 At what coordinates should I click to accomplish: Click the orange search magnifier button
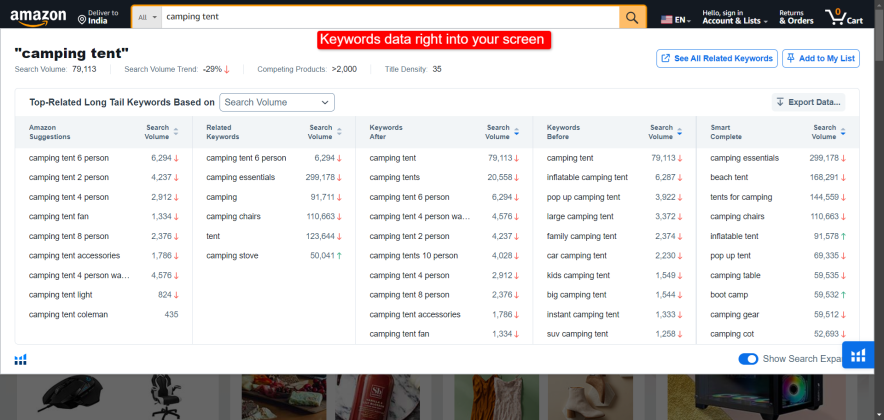633,18
